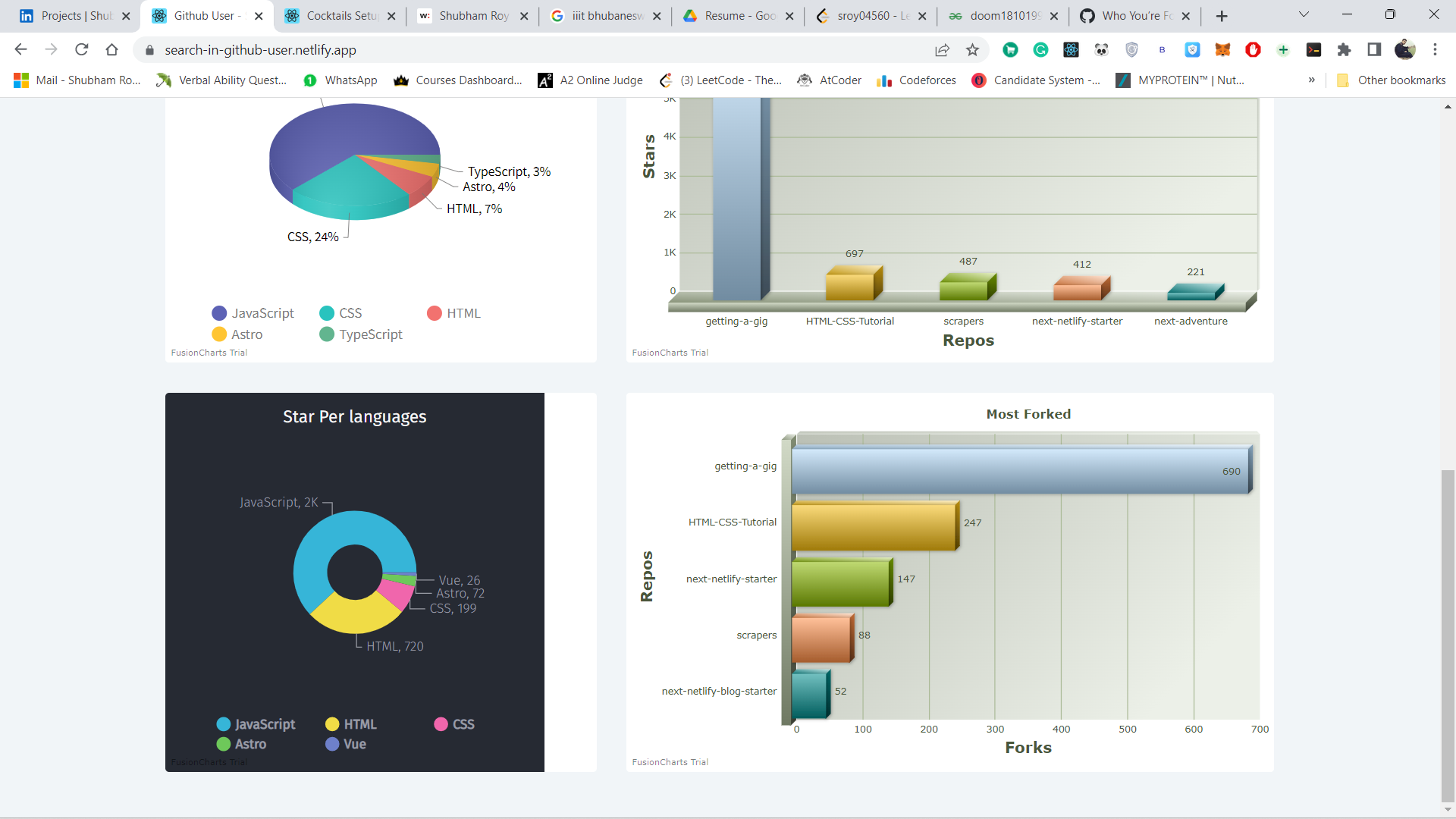Open the tab search dropdown arrow
Screen dimensions: 1456x819
coord(1304,14)
